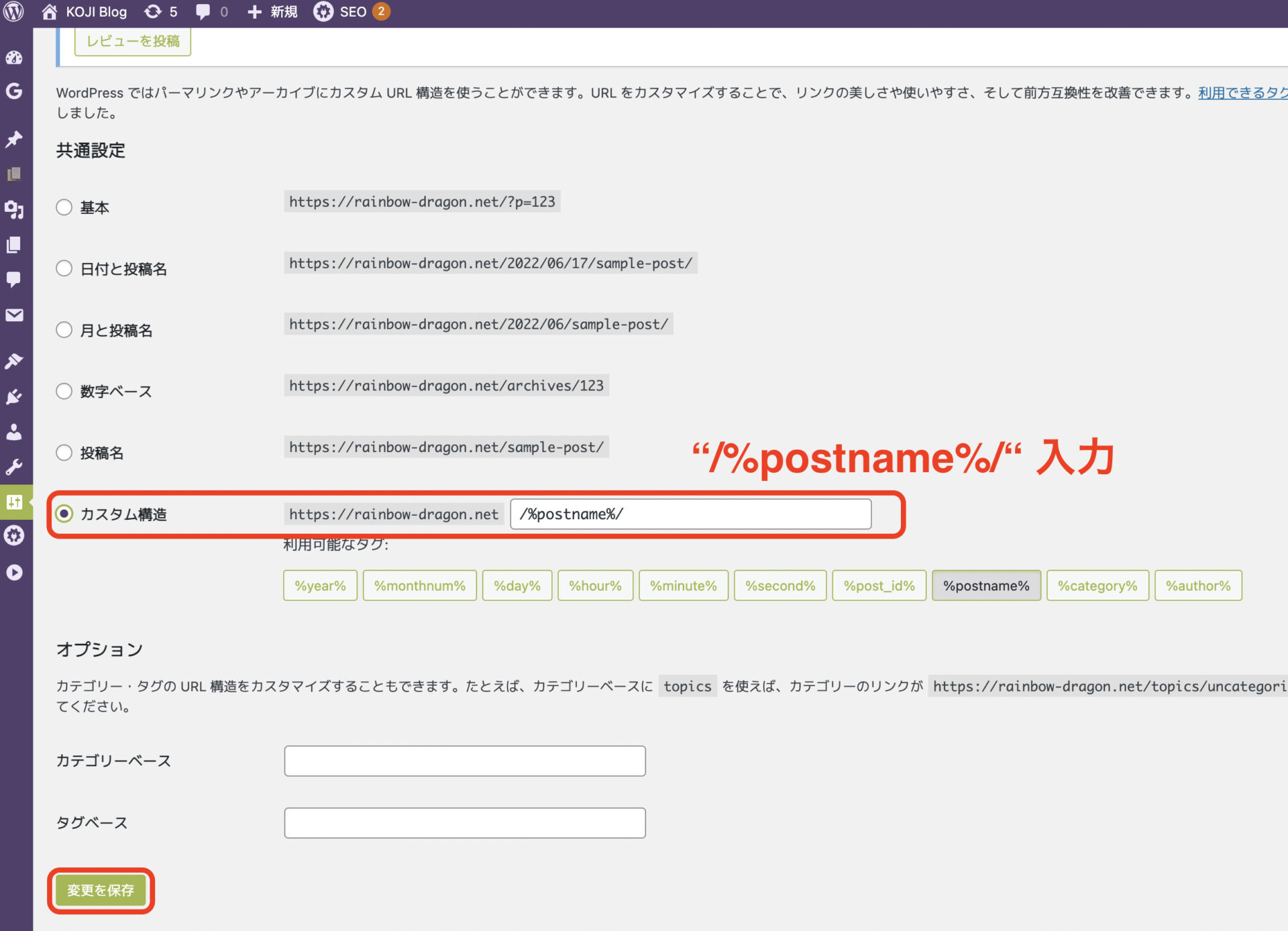Open the Appearance brush icon in sidebar
The width and height of the screenshot is (1288, 931).
click(x=14, y=361)
